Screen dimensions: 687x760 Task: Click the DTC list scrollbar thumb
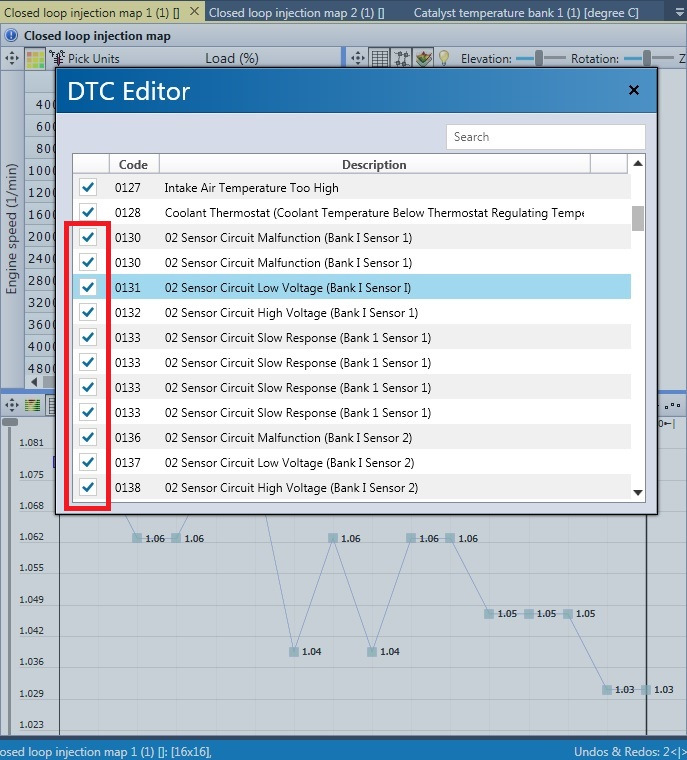click(x=638, y=219)
